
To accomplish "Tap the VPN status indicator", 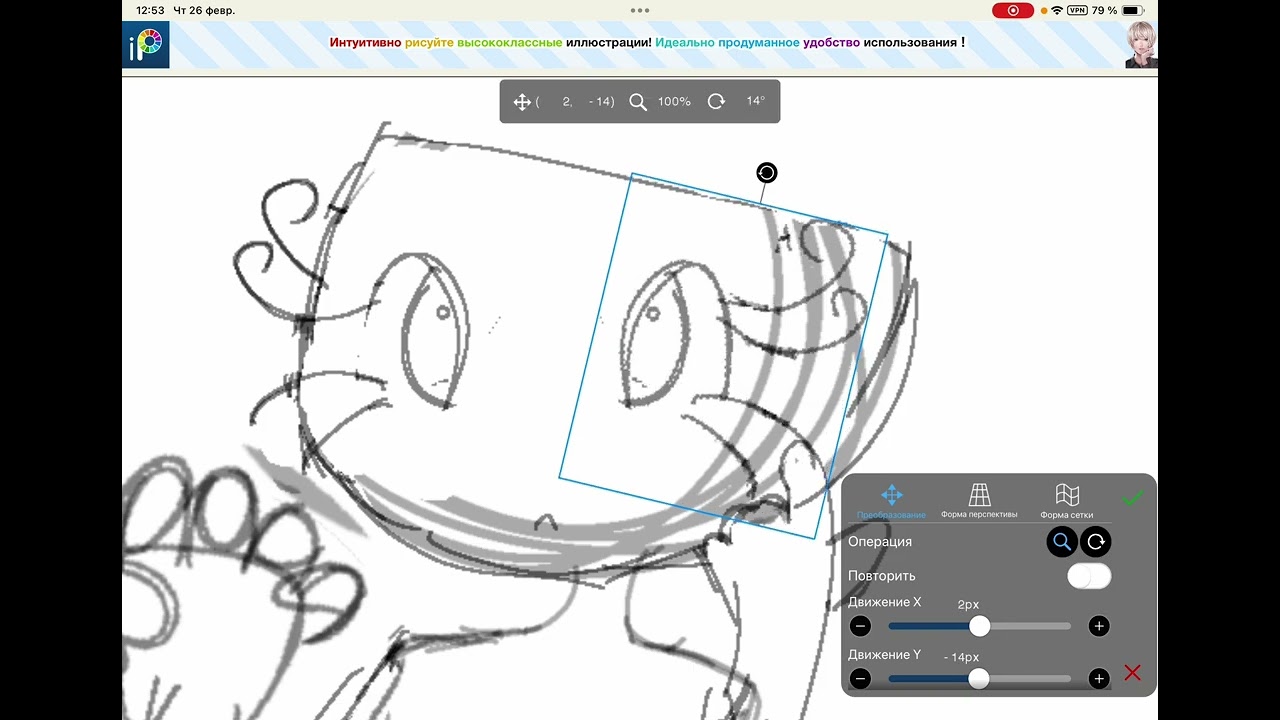I will click(x=1077, y=10).
